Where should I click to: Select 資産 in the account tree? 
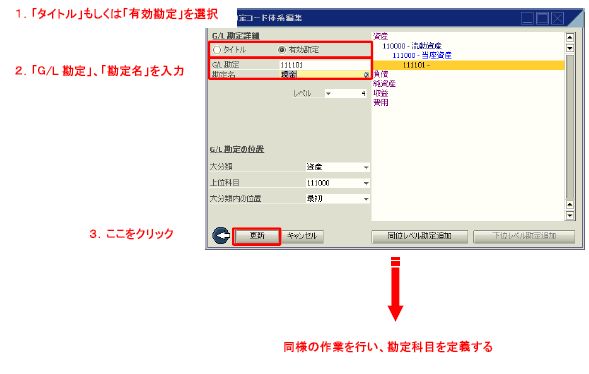(381, 36)
